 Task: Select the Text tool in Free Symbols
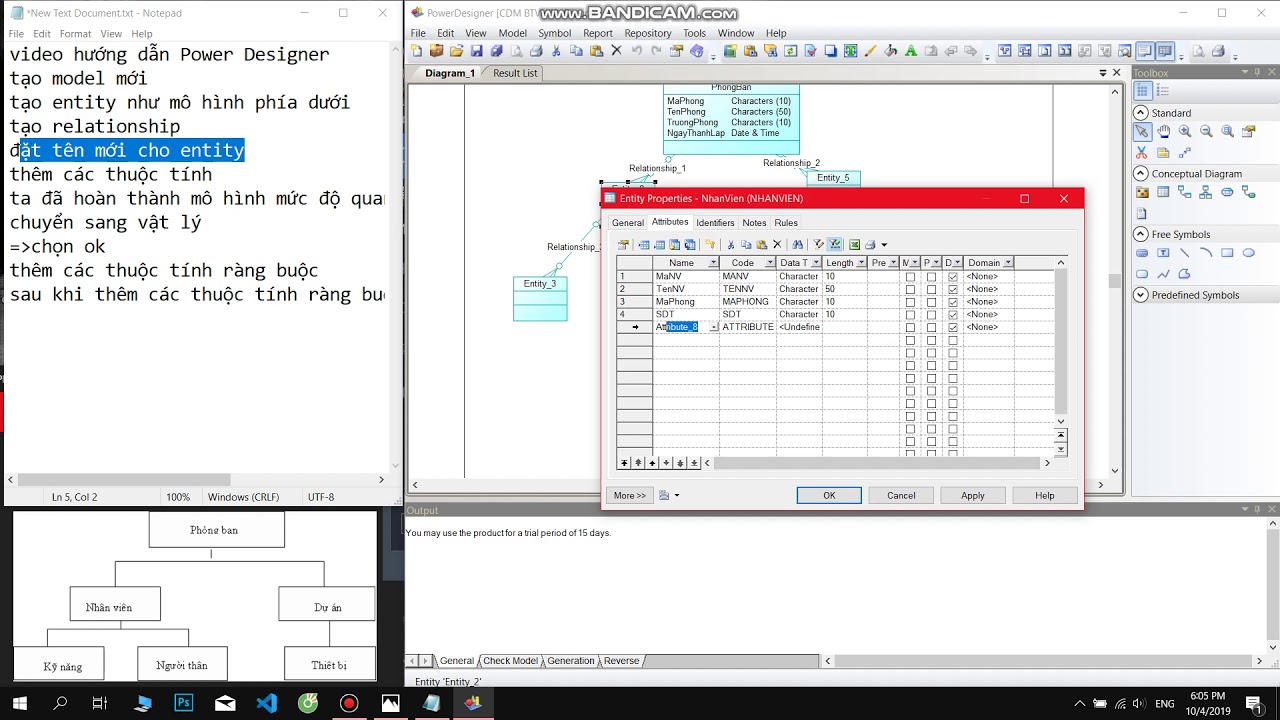1164,253
